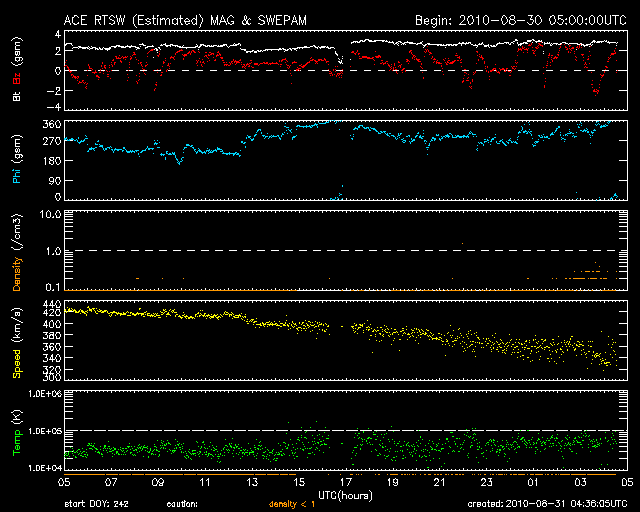This screenshot has height=512, width=640.
Task: Click the '17' hour tick label
Action: click(x=346, y=483)
